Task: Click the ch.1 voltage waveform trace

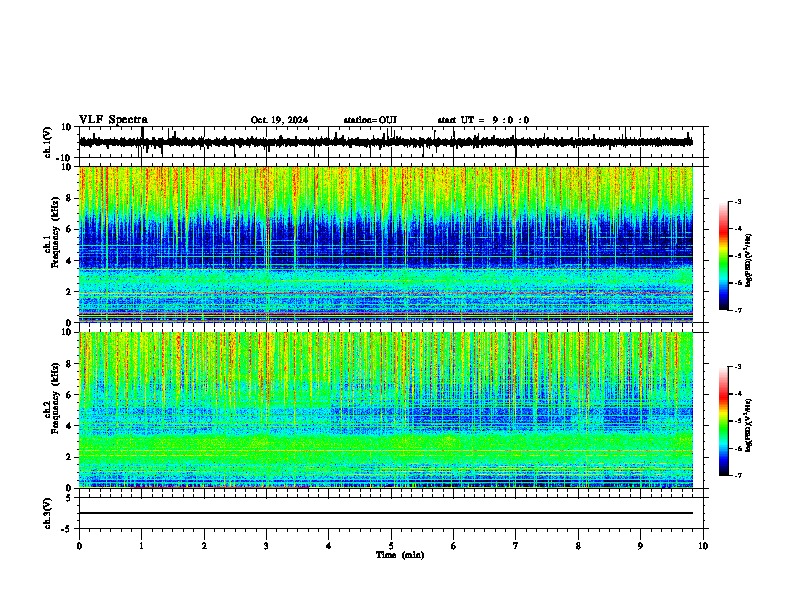Action: (x=385, y=142)
